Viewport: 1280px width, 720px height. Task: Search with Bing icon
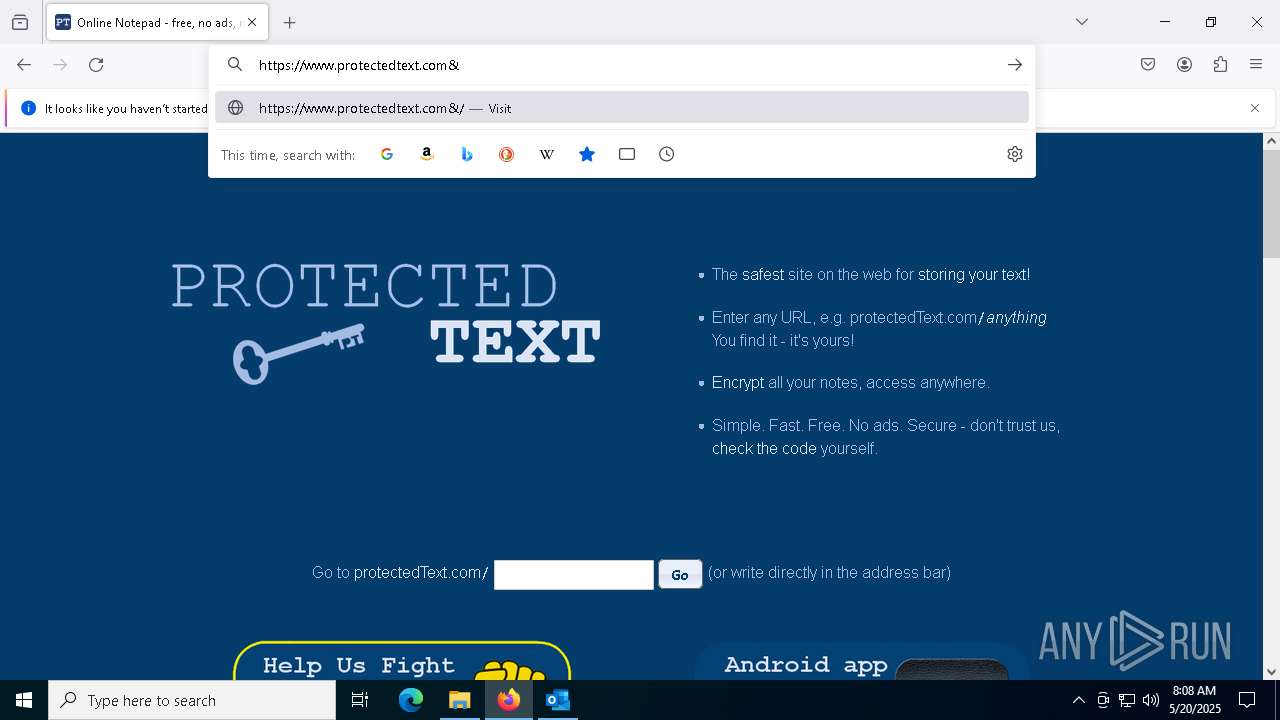pyautogui.click(x=467, y=154)
